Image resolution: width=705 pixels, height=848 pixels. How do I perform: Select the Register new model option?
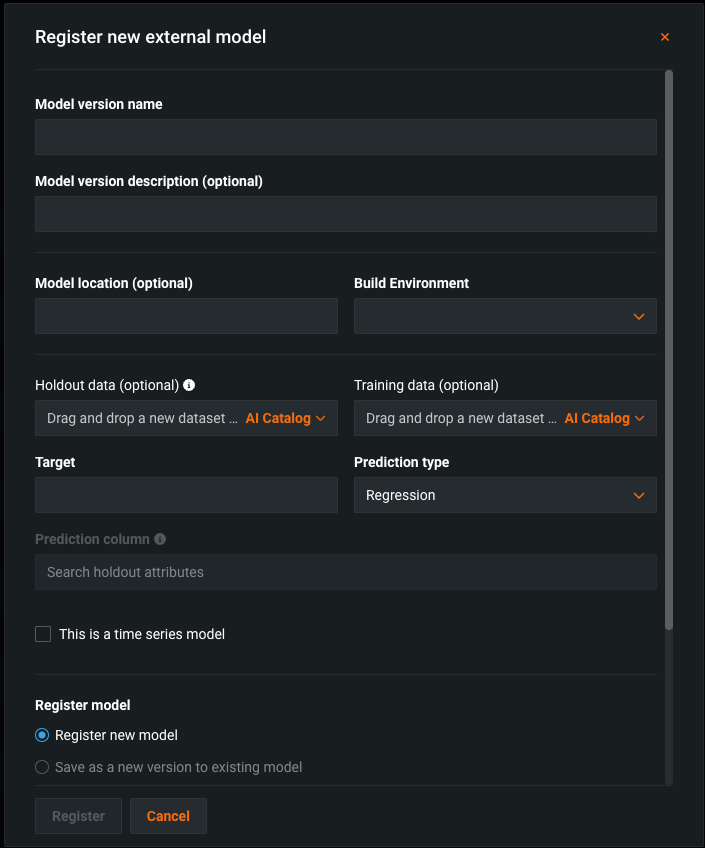pyautogui.click(x=42, y=736)
